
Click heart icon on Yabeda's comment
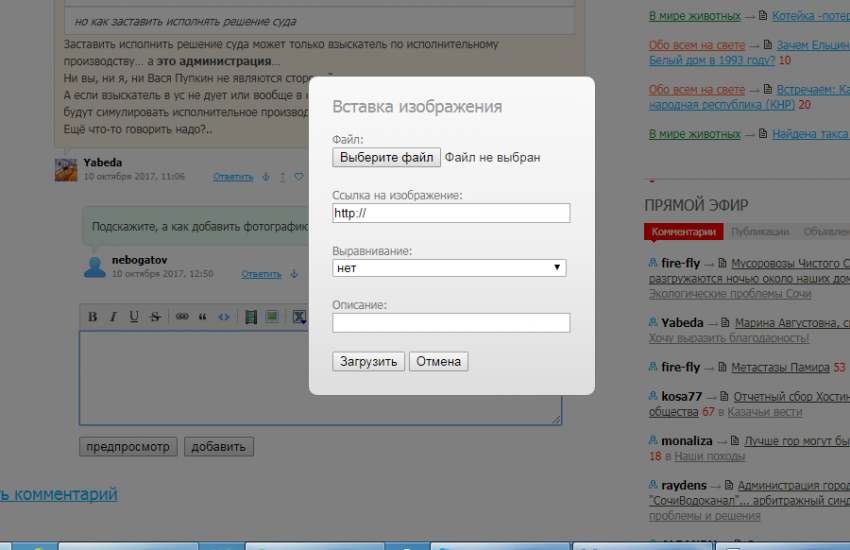coord(298,177)
